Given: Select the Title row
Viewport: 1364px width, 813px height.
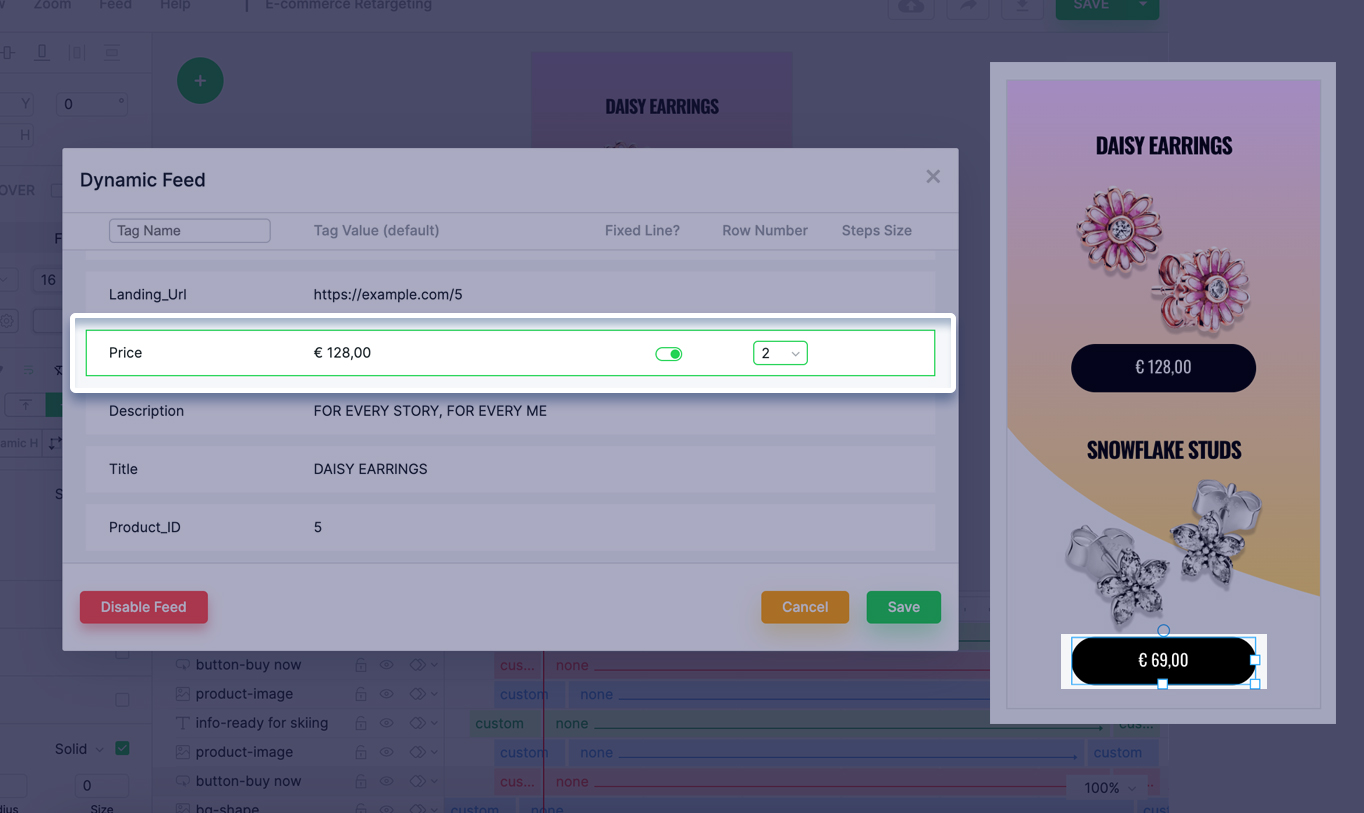Looking at the screenshot, I should 510,469.
